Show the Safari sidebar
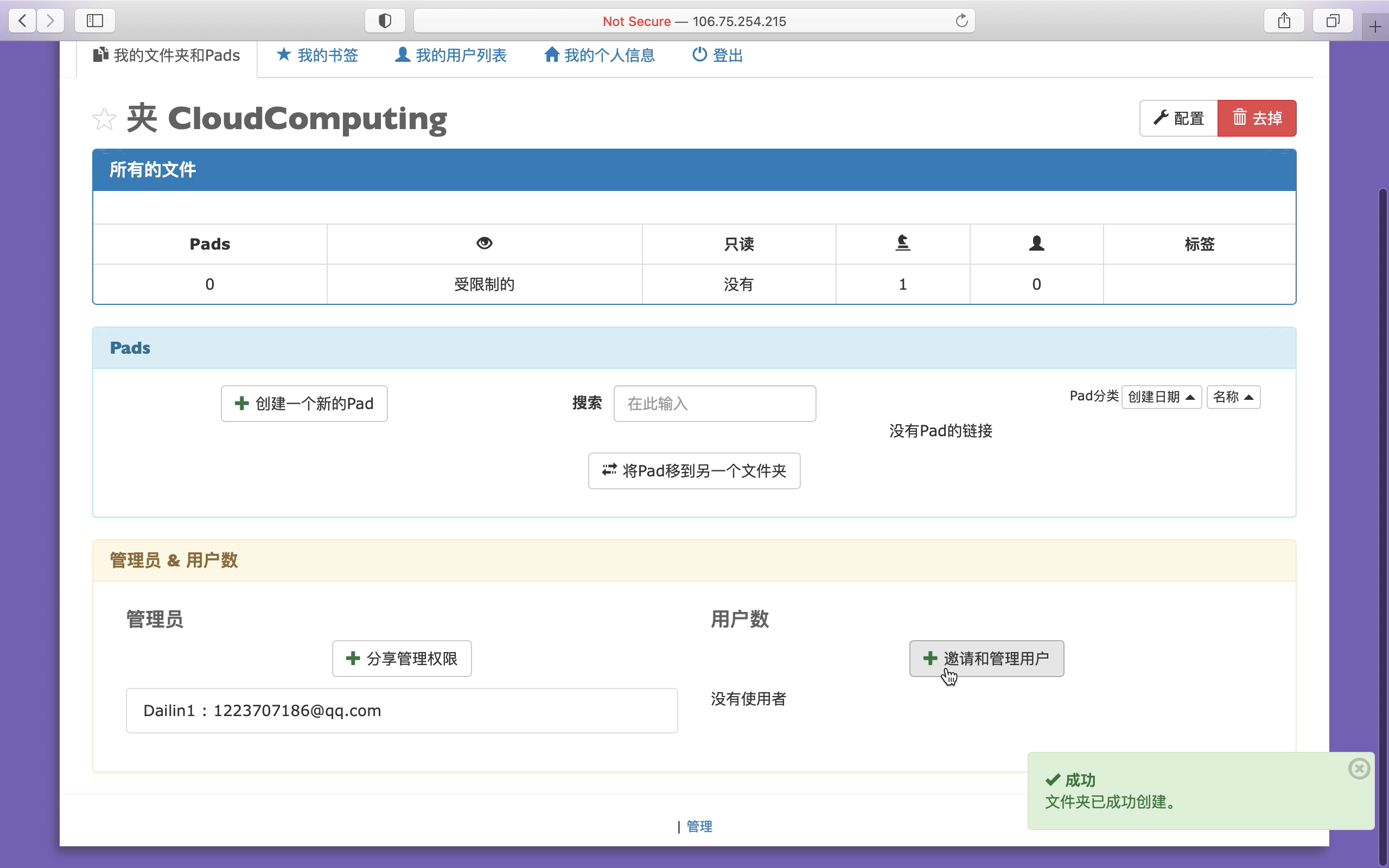 pos(95,21)
